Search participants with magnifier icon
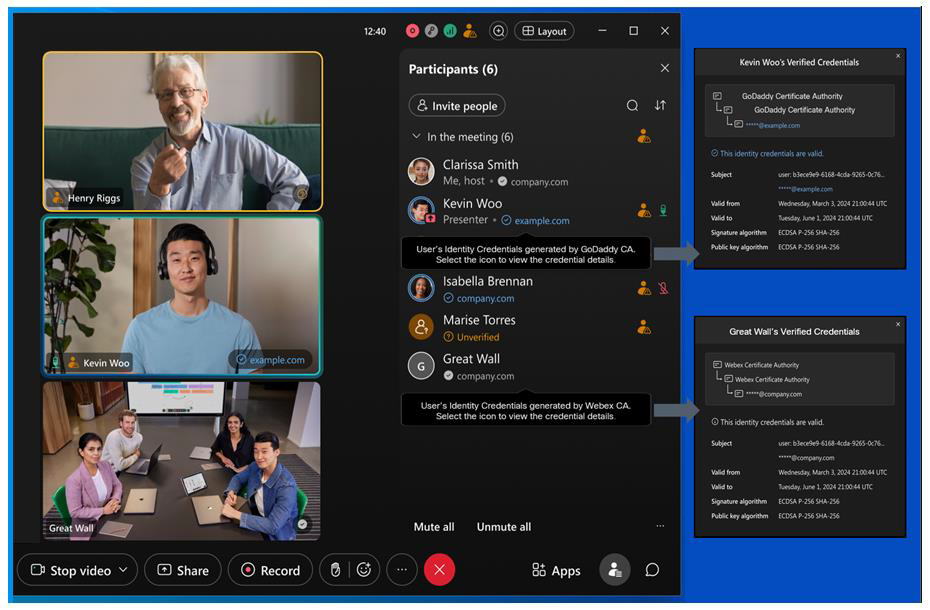Viewport: 930px width, 610px height. point(632,106)
